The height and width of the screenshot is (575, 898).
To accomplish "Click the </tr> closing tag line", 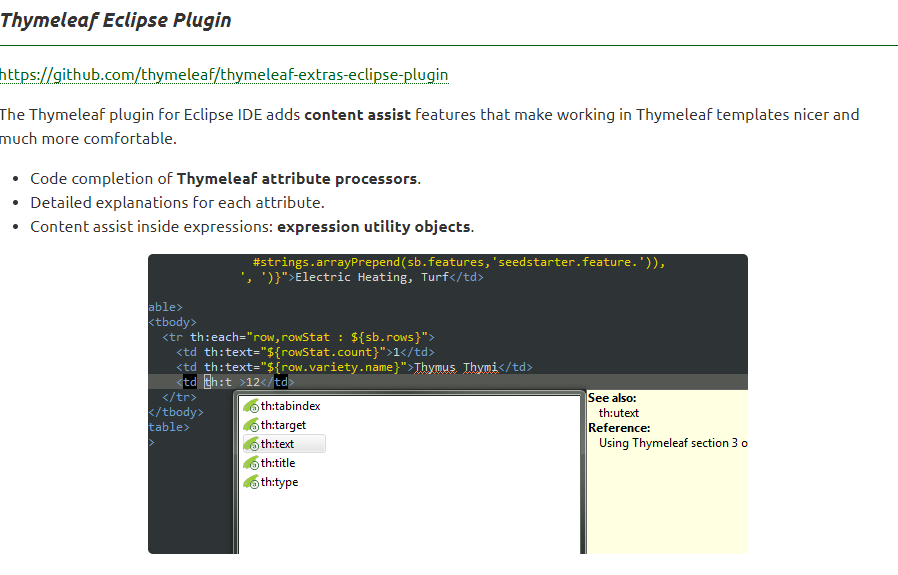I will (x=179, y=397).
